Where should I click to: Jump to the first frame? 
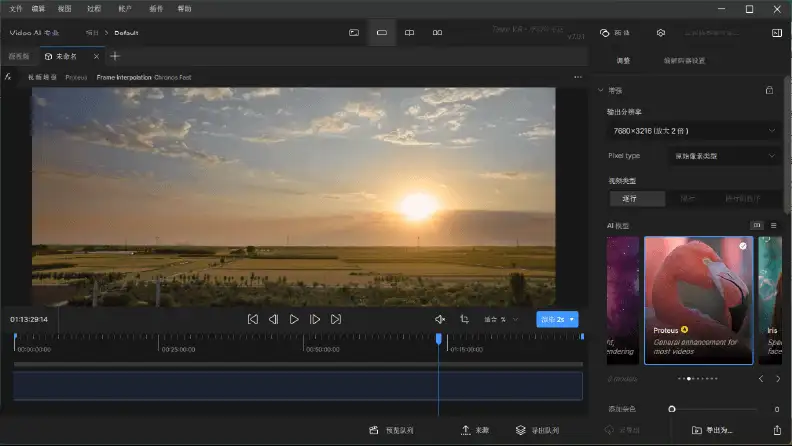click(253, 319)
